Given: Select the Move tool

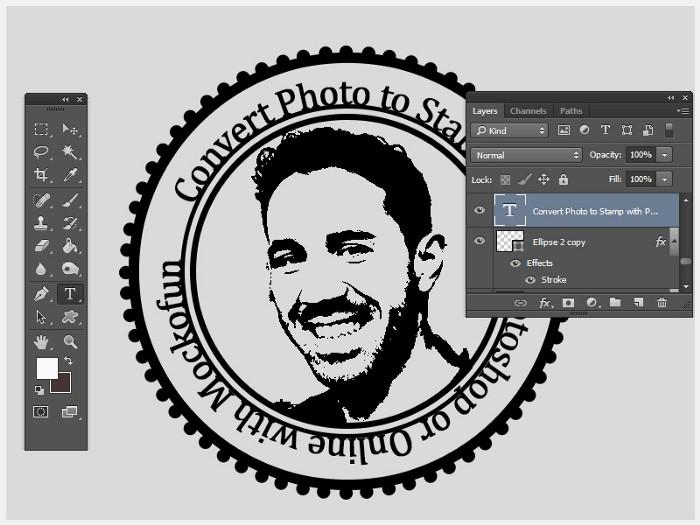Looking at the screenshot, I should (x=70, y=129).
